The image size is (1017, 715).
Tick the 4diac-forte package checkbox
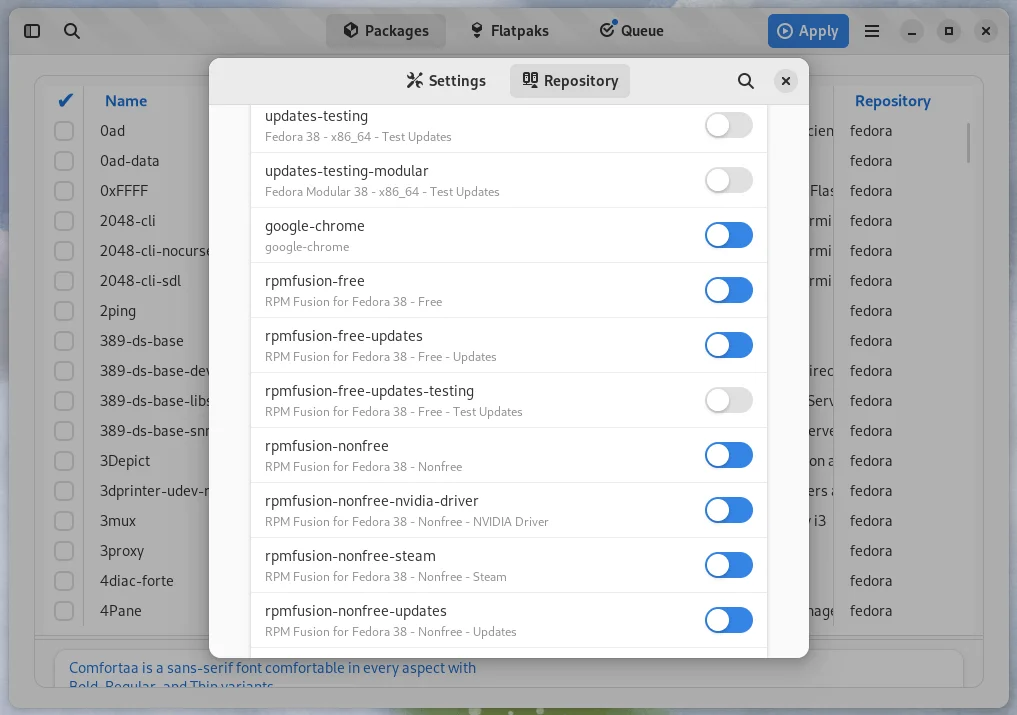[64, 581]
